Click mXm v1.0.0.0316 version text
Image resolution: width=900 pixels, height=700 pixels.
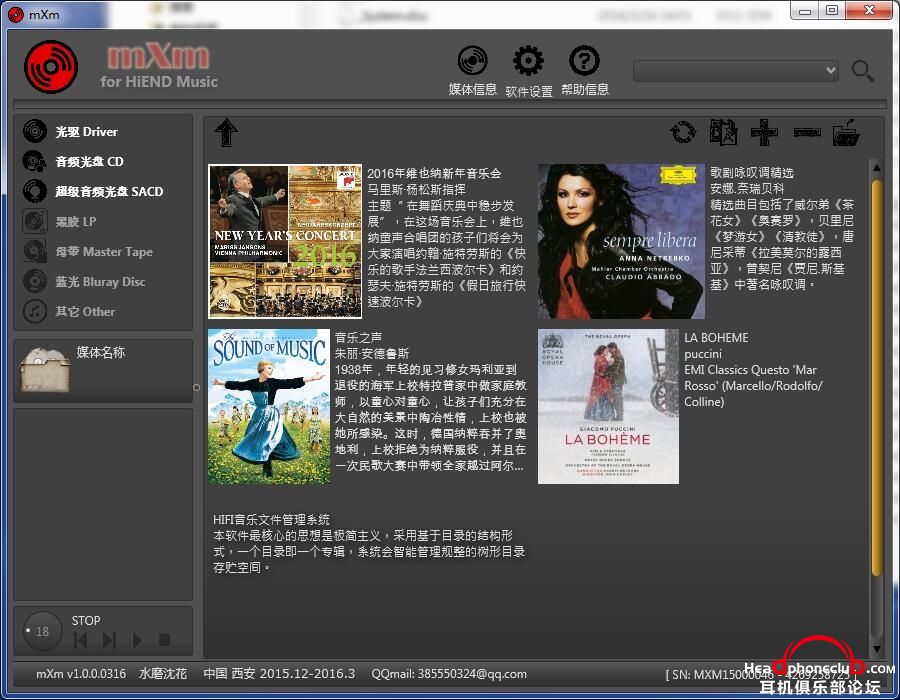pyautogui.click(x=81, y=674)
